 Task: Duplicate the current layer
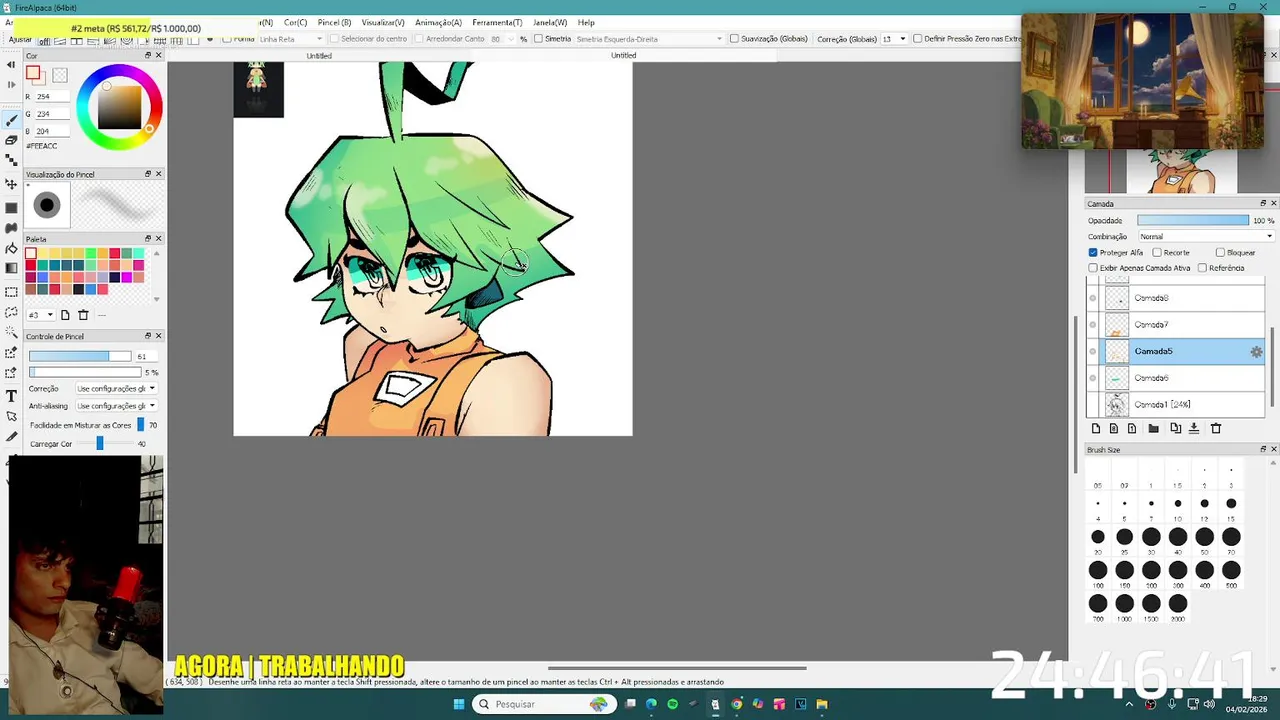(1175, 428)
